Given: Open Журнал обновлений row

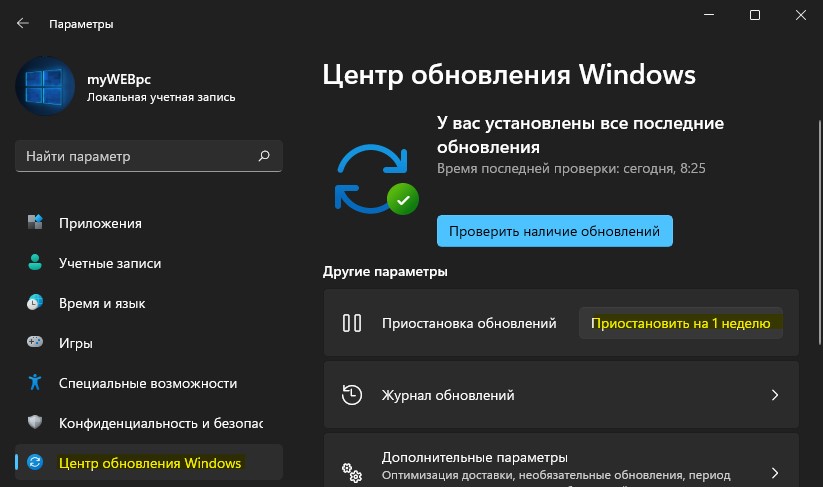Looking at the screenshot, I should (561, 395).
